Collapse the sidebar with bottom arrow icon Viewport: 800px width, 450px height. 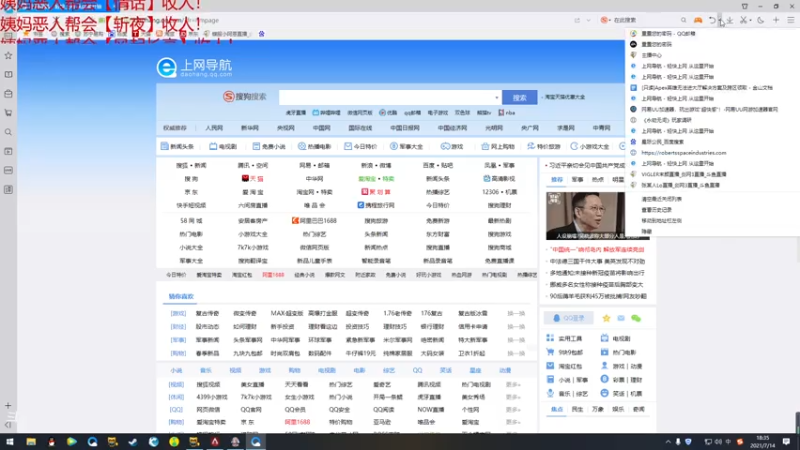pyautogui.click(x=8, y=424)
